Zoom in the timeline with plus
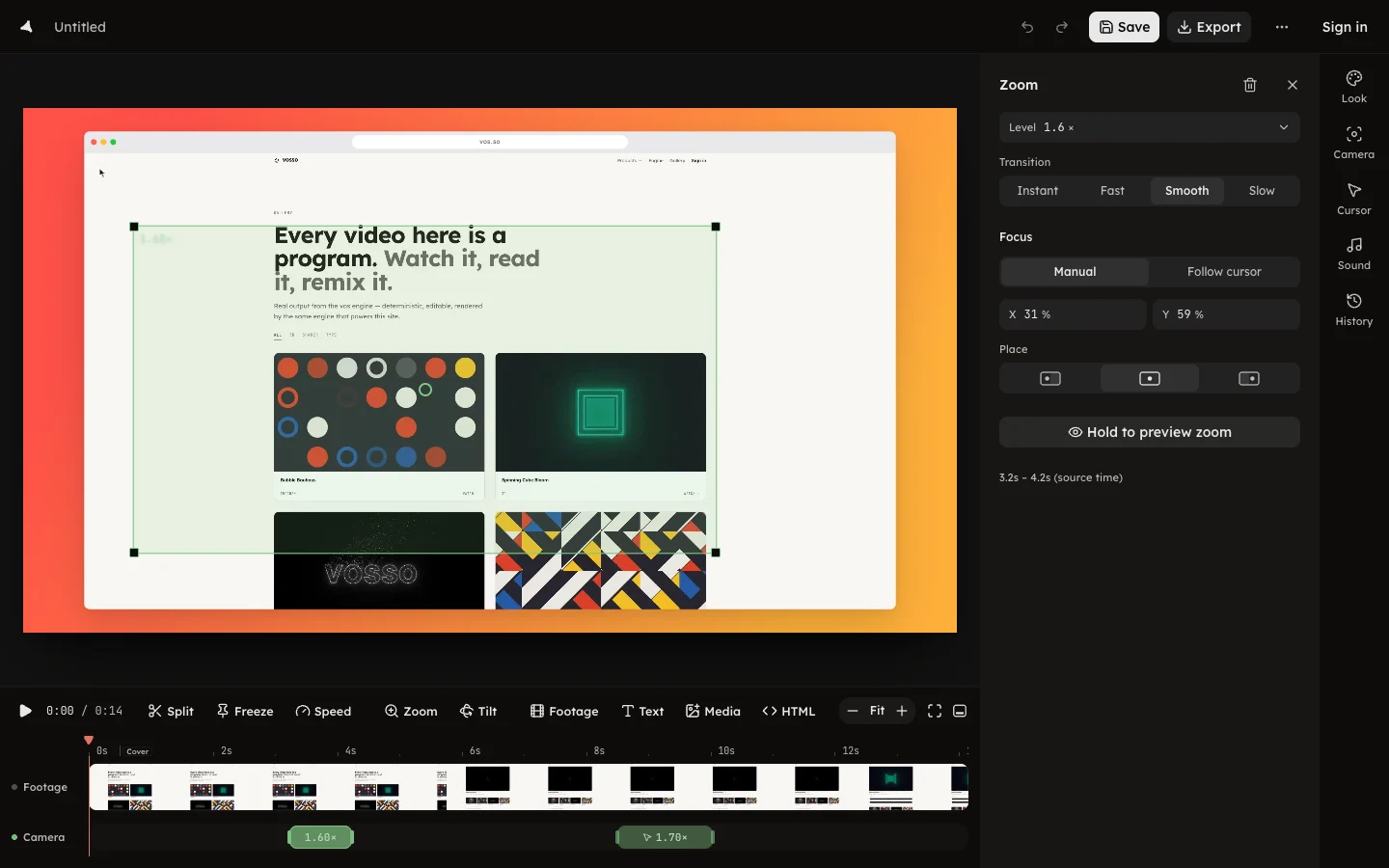 pyautogui.click(x=902, y=711)
